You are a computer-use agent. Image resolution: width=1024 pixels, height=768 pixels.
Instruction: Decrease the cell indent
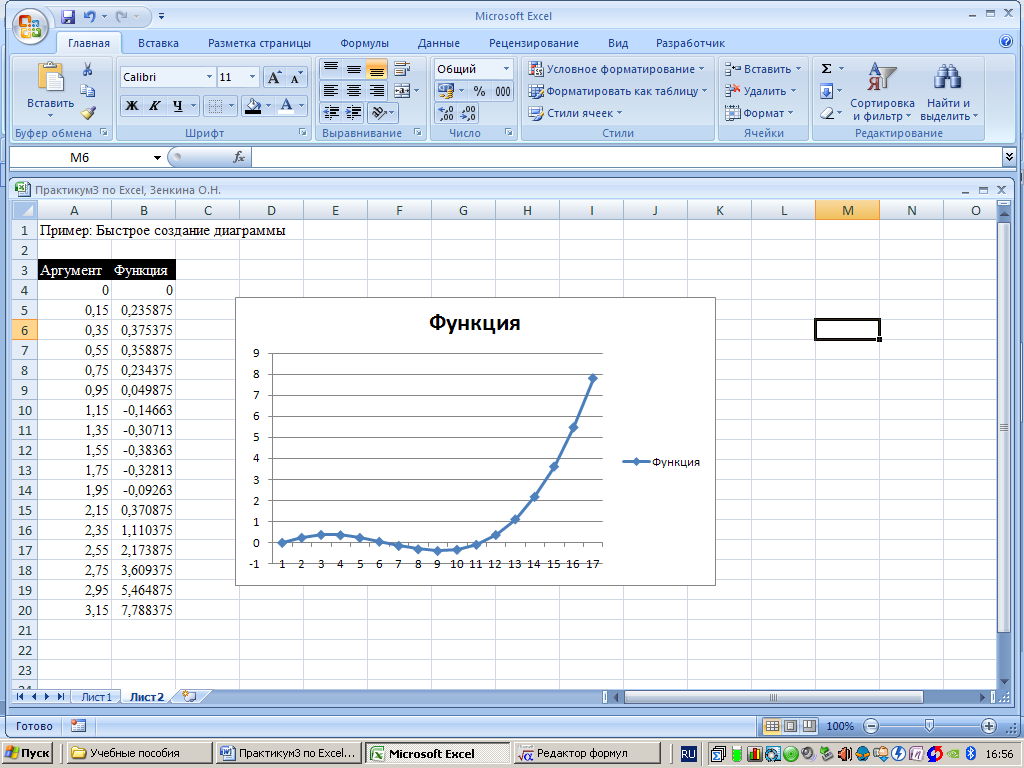coord(331,113)
